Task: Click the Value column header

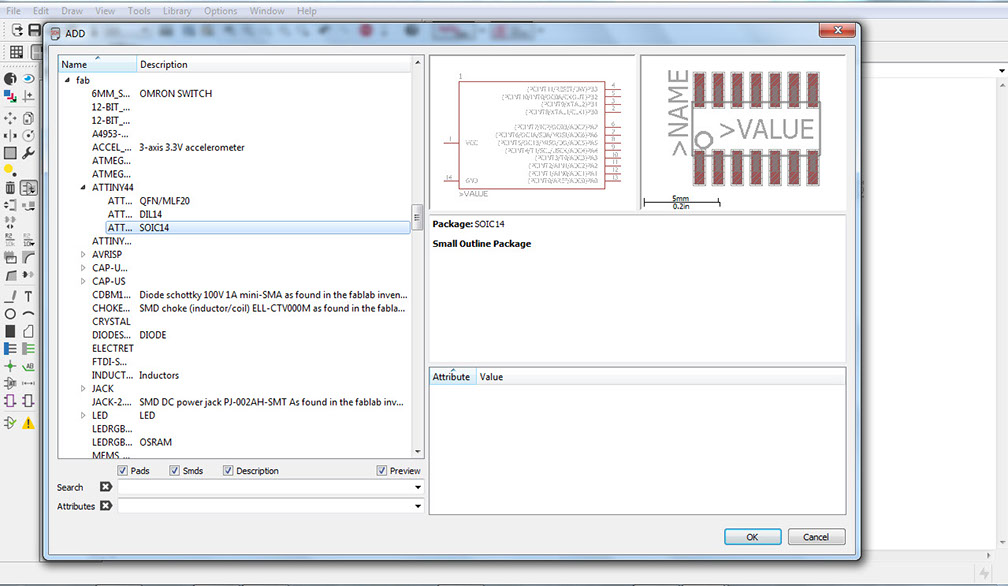Action: click(x=660, y=377)
